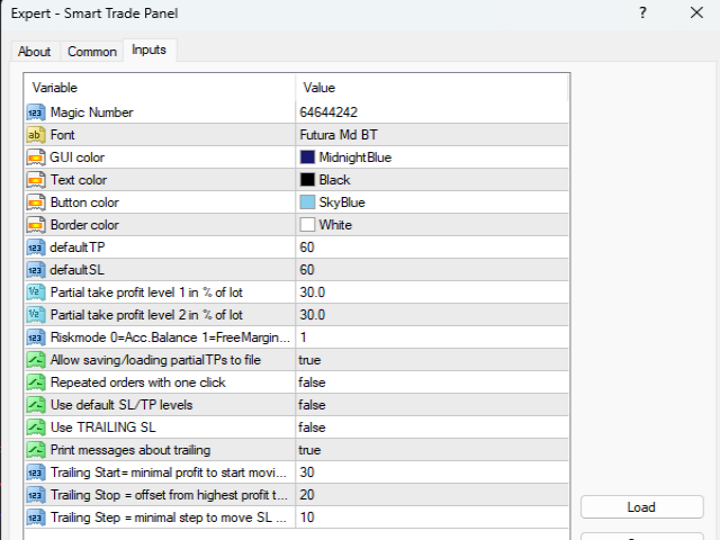Click the integer icon beside defaultTP
This screenshot has width=720, height=540.
[x=36, y=247]
